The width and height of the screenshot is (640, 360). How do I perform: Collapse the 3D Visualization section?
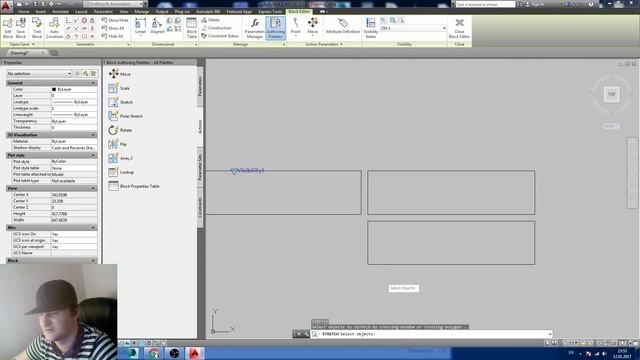[x=93, y=135]
